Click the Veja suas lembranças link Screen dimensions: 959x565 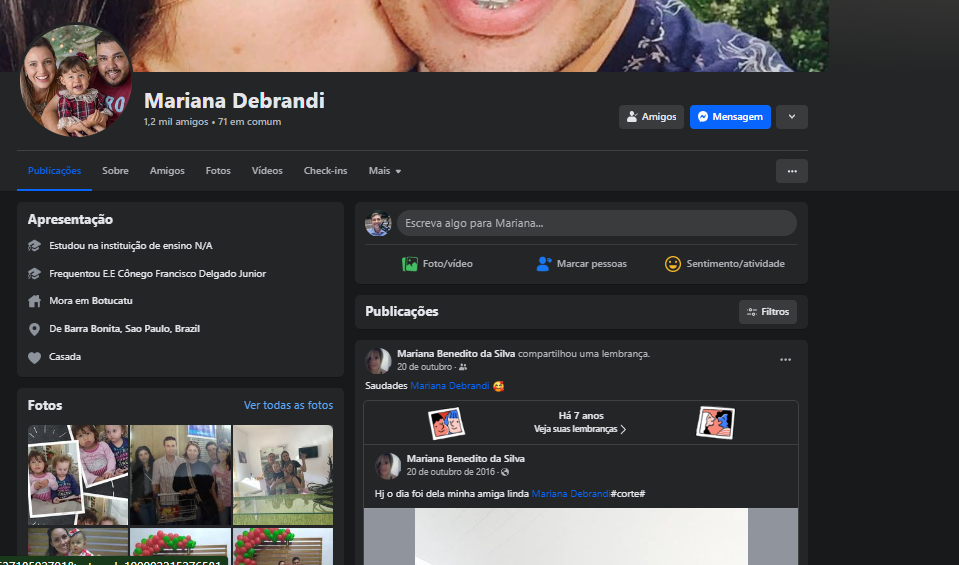580,429
